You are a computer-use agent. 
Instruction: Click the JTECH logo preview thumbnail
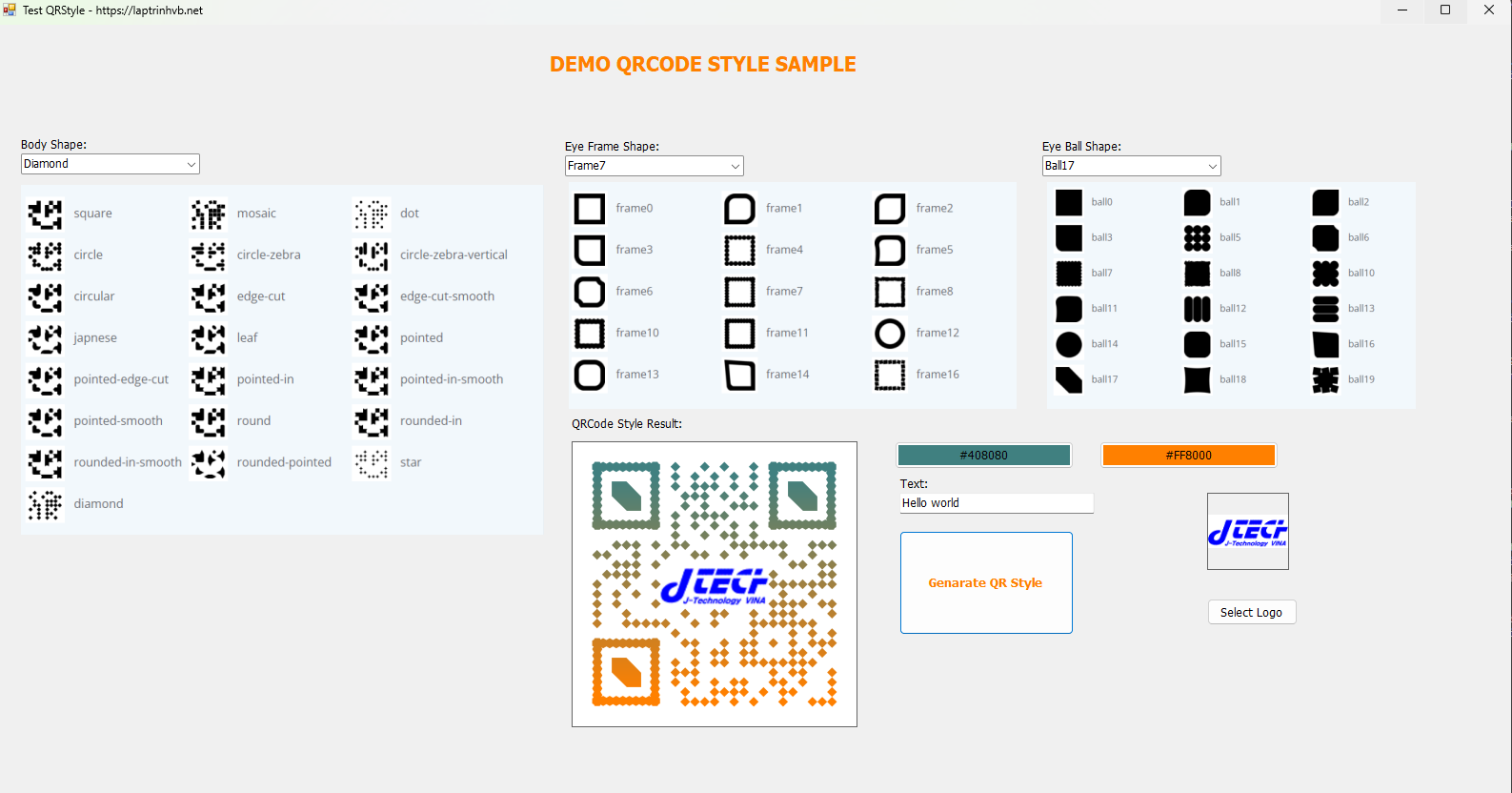coord(1248,531)
